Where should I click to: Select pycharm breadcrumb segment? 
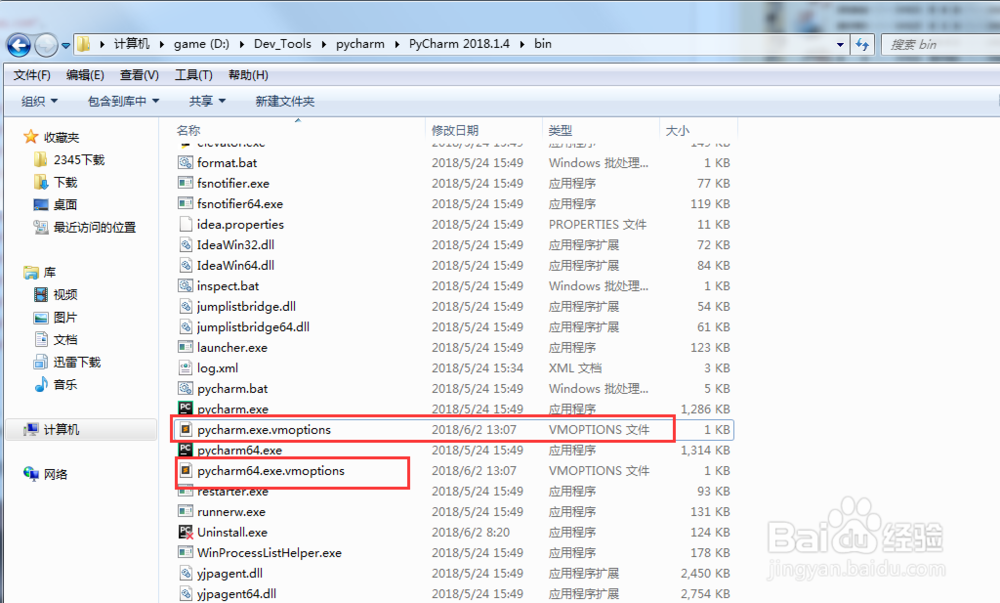(x=360, y=43)
